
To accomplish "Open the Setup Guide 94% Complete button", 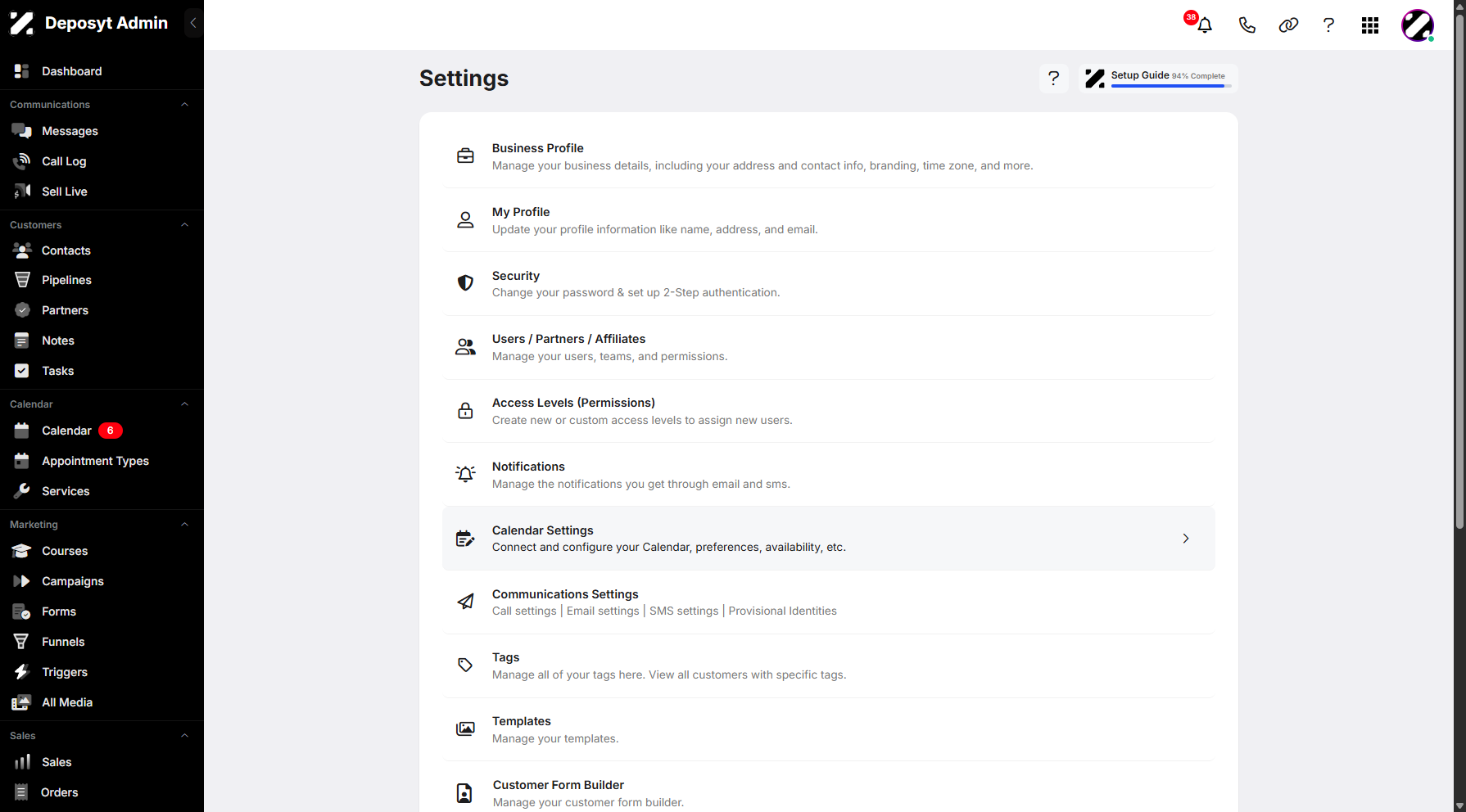I will pos(1157,79).
